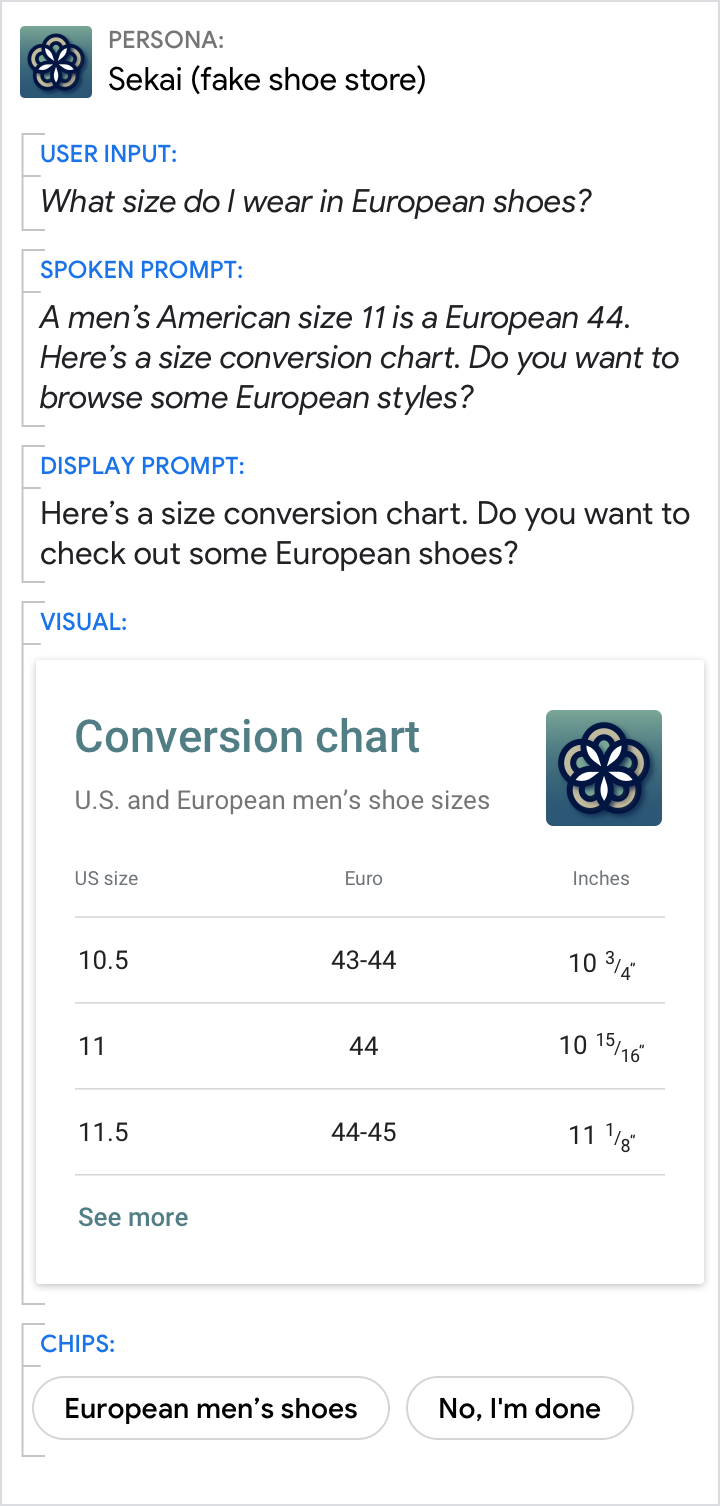Screen dimensions: 720x1506
Task: Click the Sekai logo in conversion card
Action: 603,768
